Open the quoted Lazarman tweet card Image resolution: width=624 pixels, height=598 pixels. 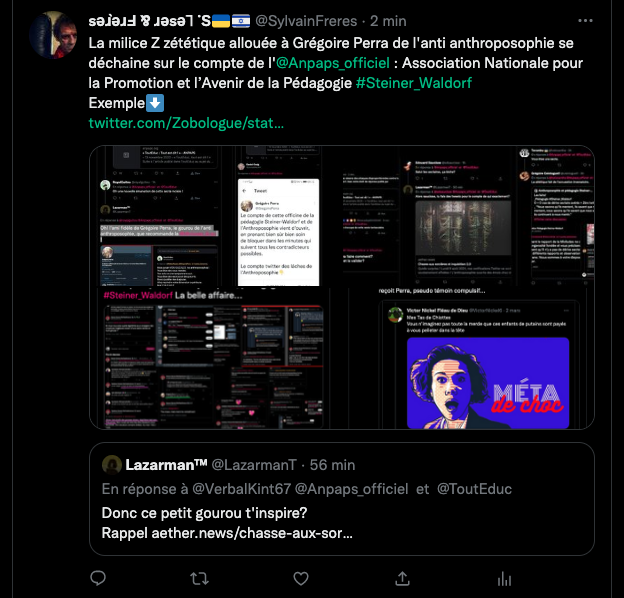[x=342, y=499]
